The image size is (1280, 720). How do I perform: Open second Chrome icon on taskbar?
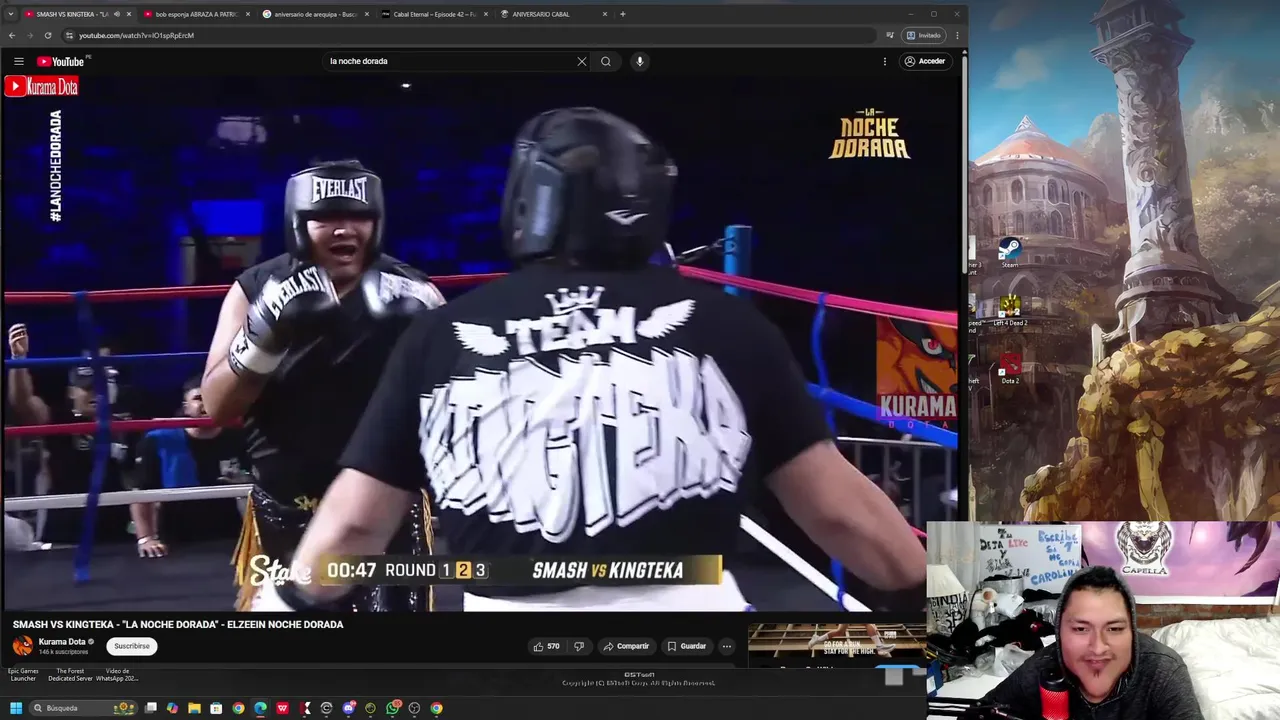point(436,708)
